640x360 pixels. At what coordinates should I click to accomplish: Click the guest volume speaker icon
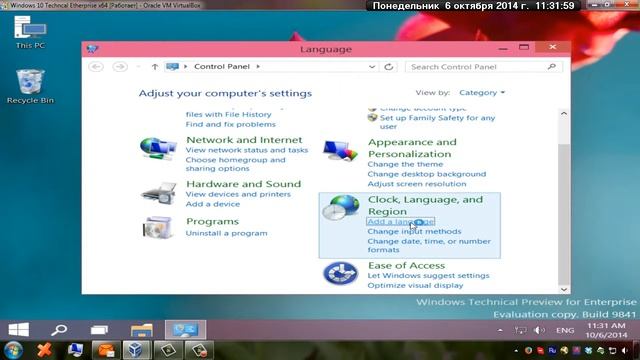539,330
